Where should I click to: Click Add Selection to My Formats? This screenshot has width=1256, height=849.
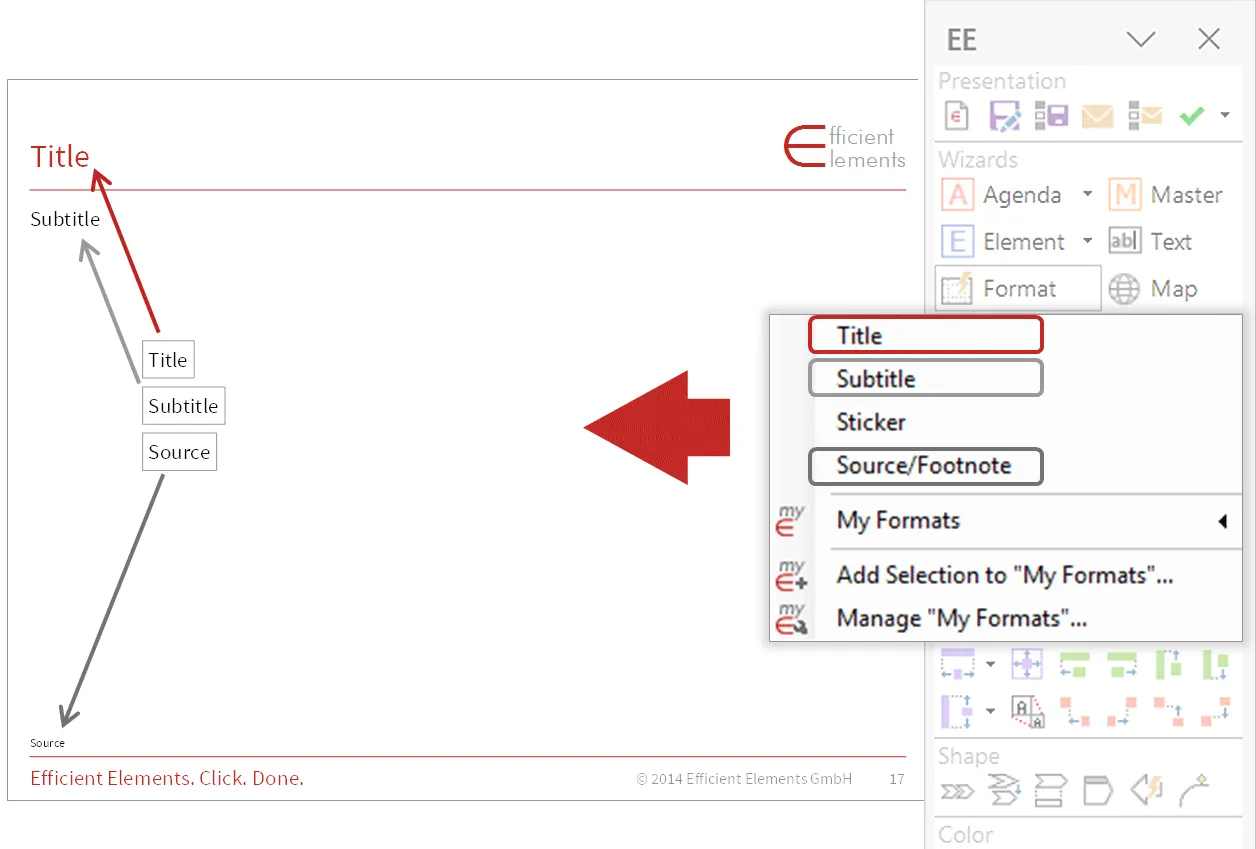1004,575
